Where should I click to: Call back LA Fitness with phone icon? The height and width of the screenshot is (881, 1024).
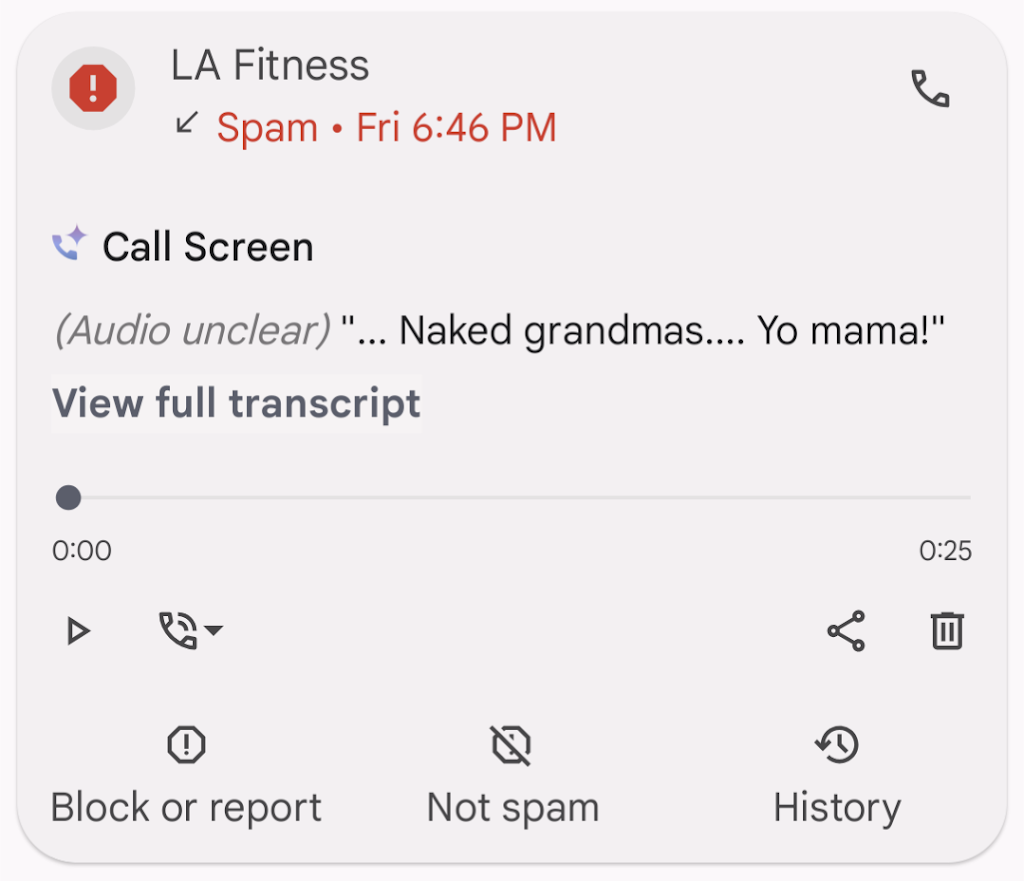930,89
